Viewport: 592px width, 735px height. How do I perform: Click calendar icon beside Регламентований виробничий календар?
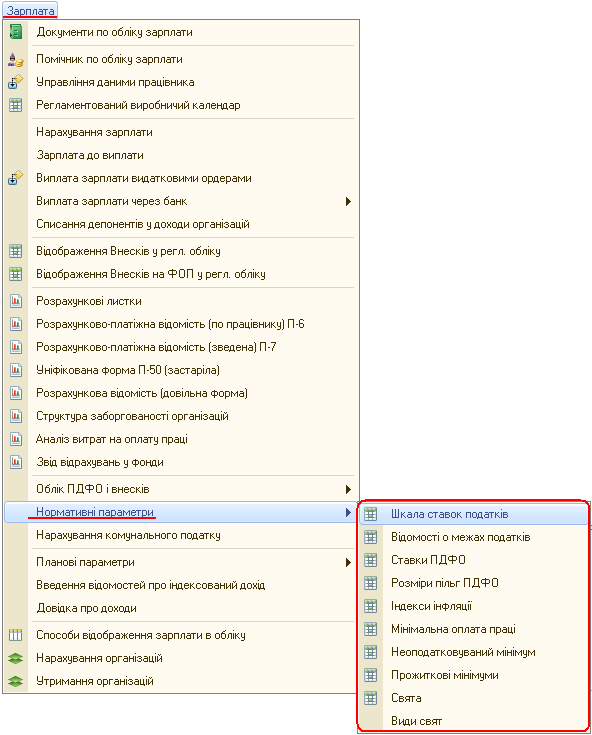pyautogui.click(x=16, y=105)
